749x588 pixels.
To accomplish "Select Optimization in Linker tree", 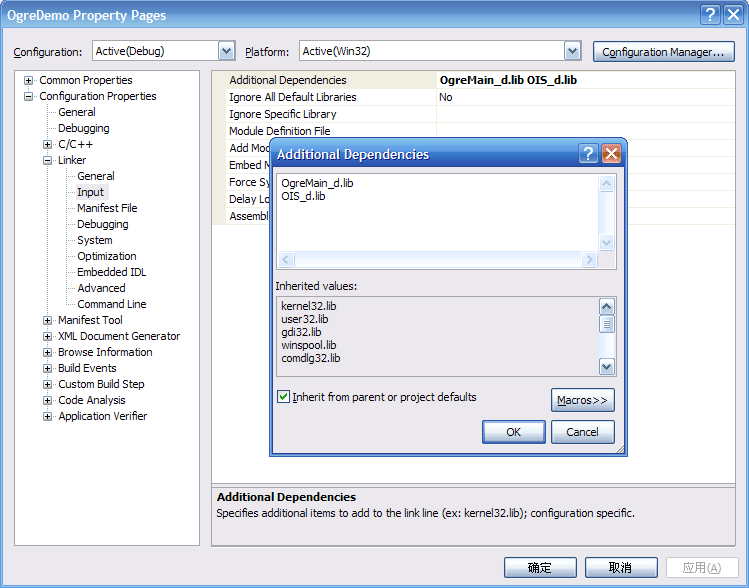I will (106, 256).
